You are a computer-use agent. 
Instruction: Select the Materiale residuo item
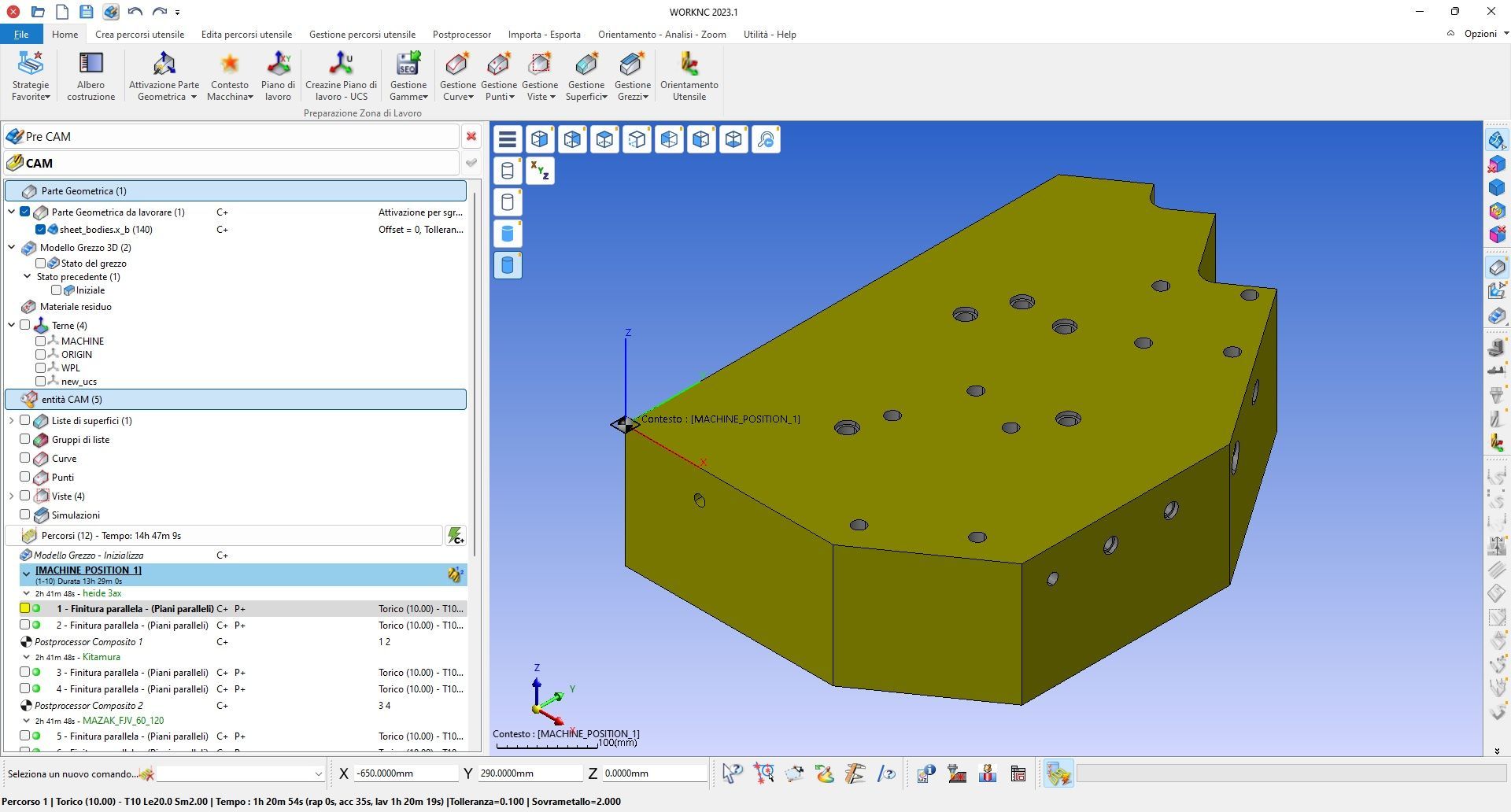[76, 307]
